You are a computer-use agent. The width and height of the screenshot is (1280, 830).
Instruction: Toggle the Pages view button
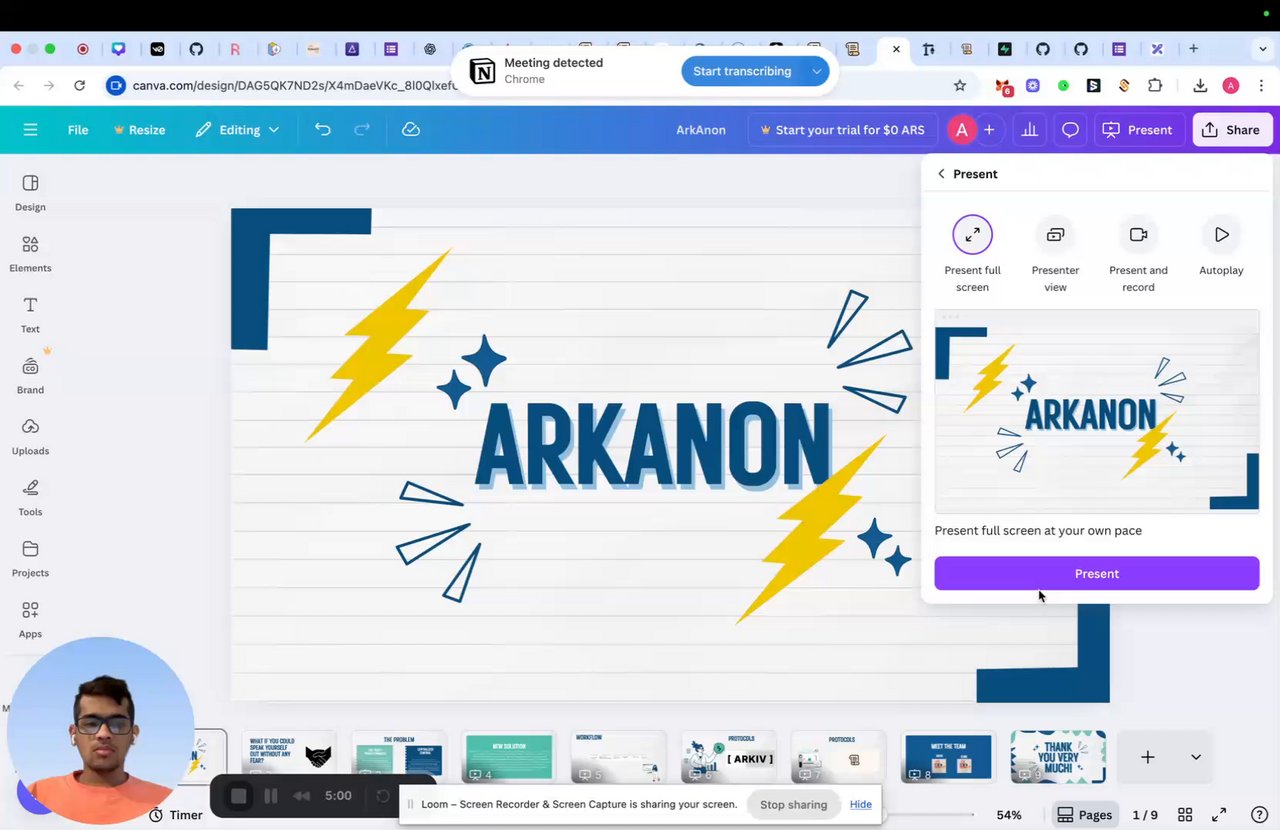[x=1085, y=815]
